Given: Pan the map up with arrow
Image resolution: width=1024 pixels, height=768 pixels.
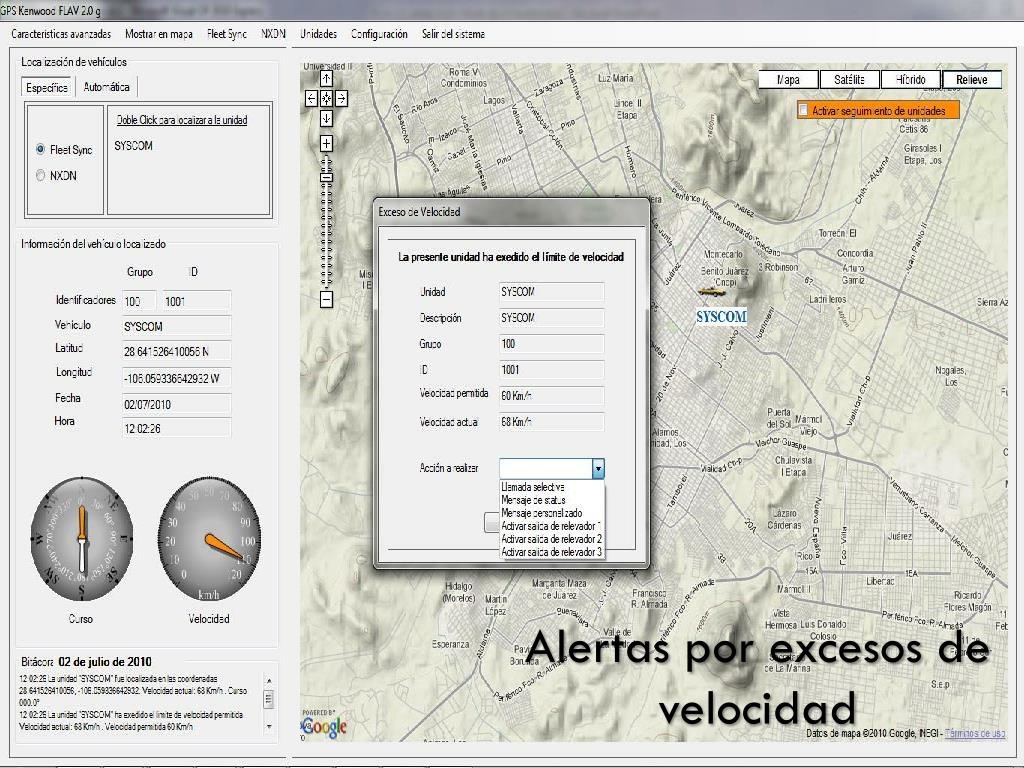Looking at the screenshot, I should [x=326, y=78].
